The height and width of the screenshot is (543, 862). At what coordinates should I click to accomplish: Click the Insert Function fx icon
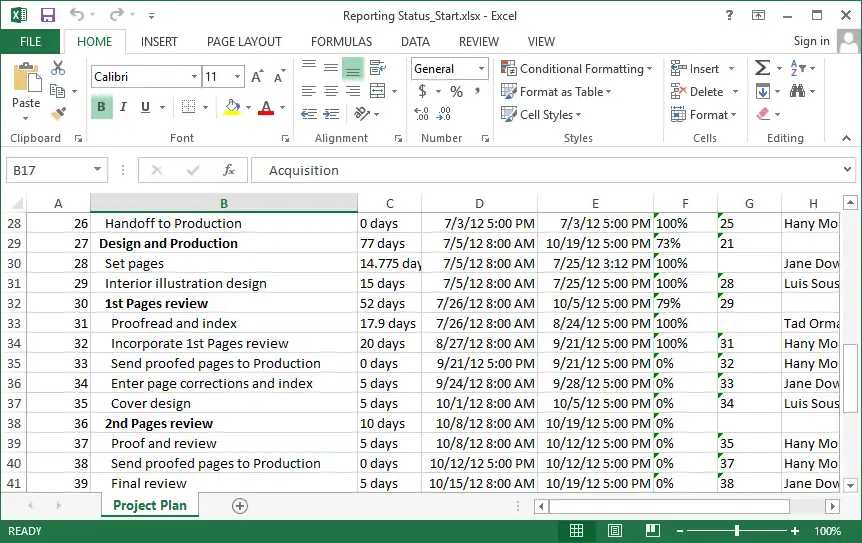(229, 170)
